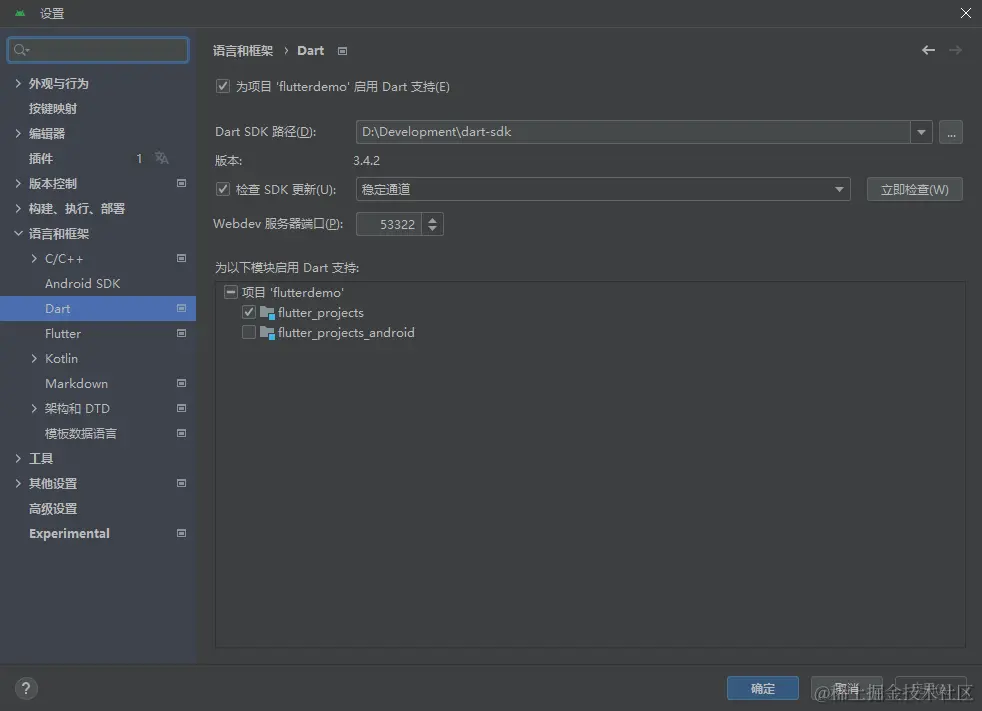Image resolution: width=982 pixels, height=711 pixels.
Task: Click the project marker icon on 架构和 DTD row
Action: tap(181, 408)
